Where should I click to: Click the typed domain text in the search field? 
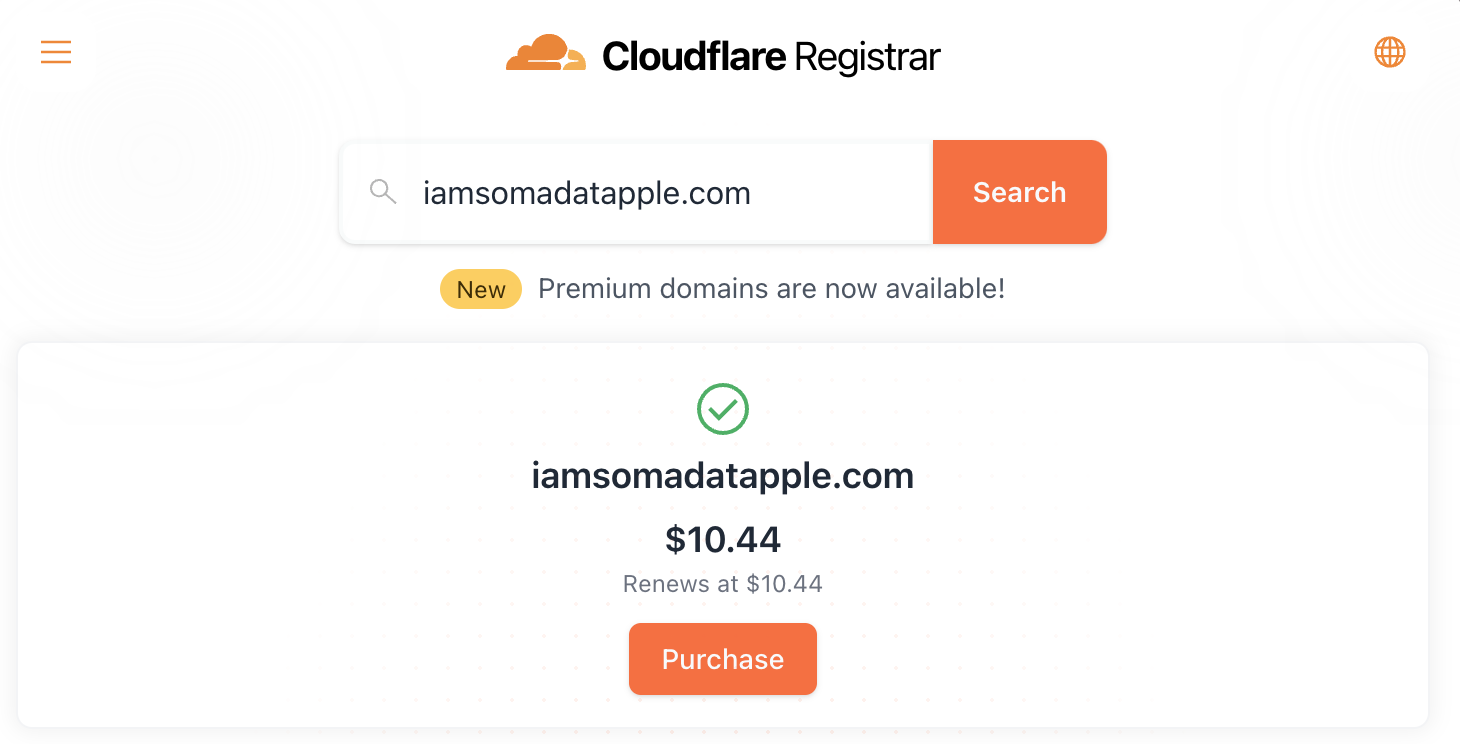click(x=587, y=193)
